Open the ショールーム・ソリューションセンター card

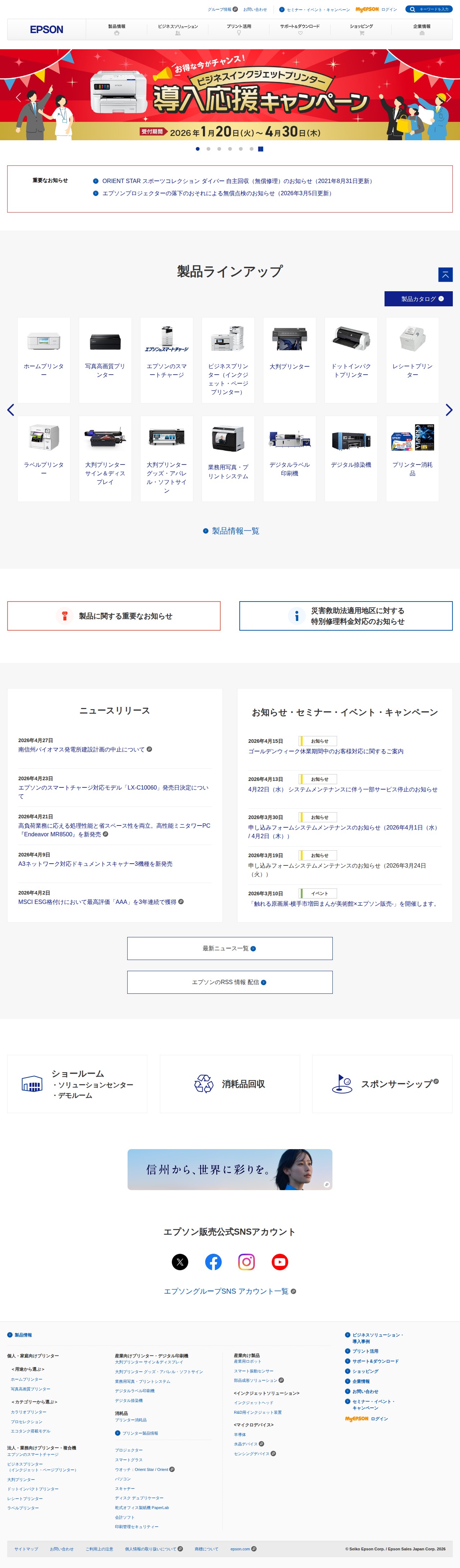77,1084
